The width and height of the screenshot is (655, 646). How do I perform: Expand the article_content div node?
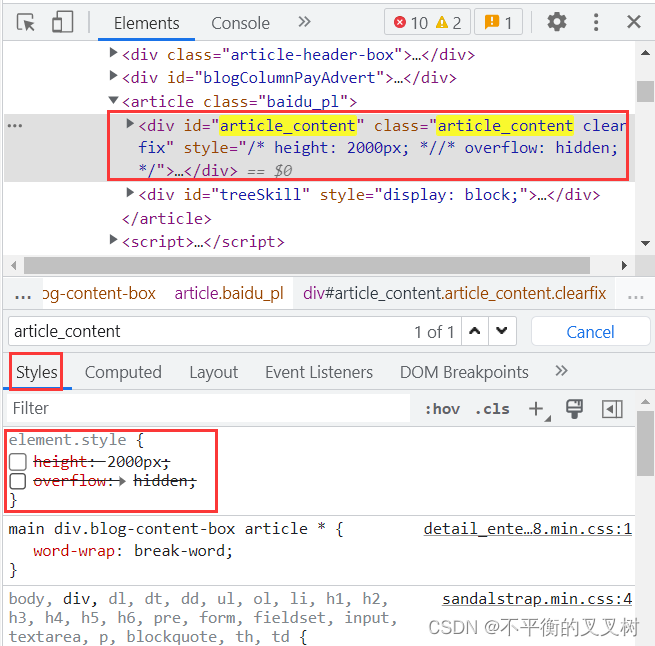[x=130, y=123]
